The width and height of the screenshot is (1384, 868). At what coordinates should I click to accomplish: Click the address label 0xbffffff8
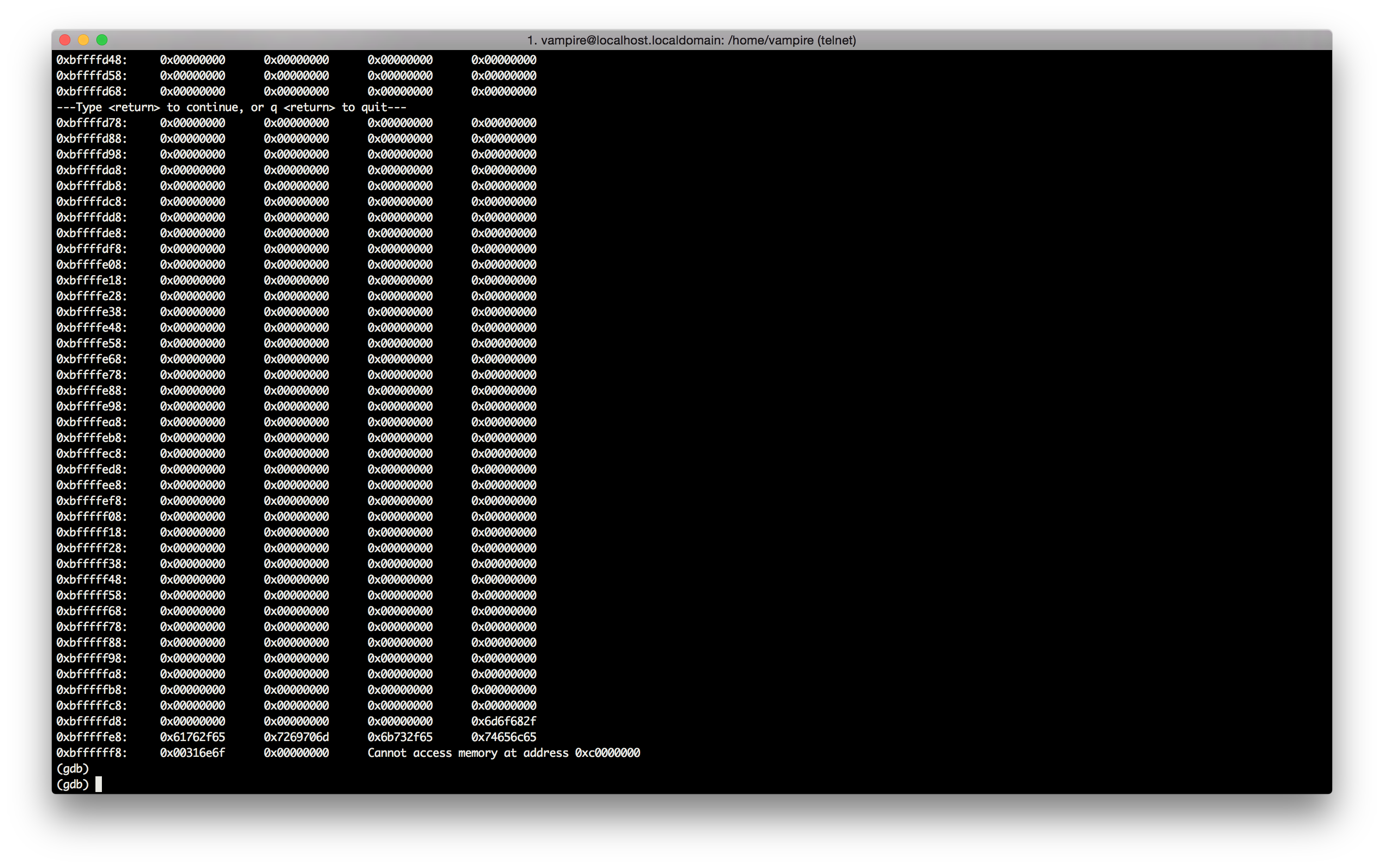coord(91,753)
